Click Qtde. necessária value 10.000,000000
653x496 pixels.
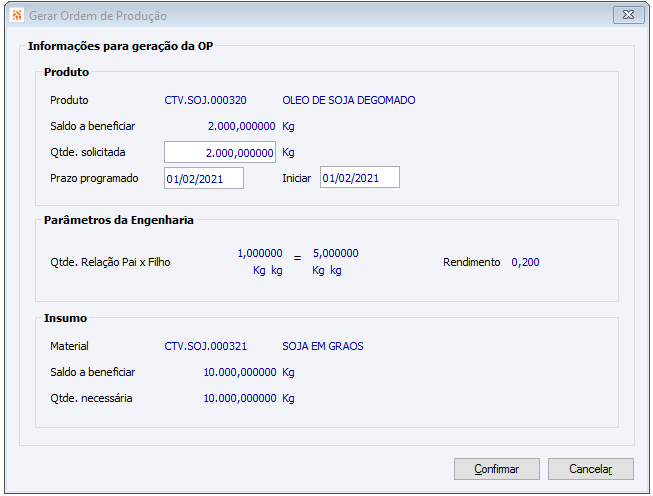(x=240, y=398)
